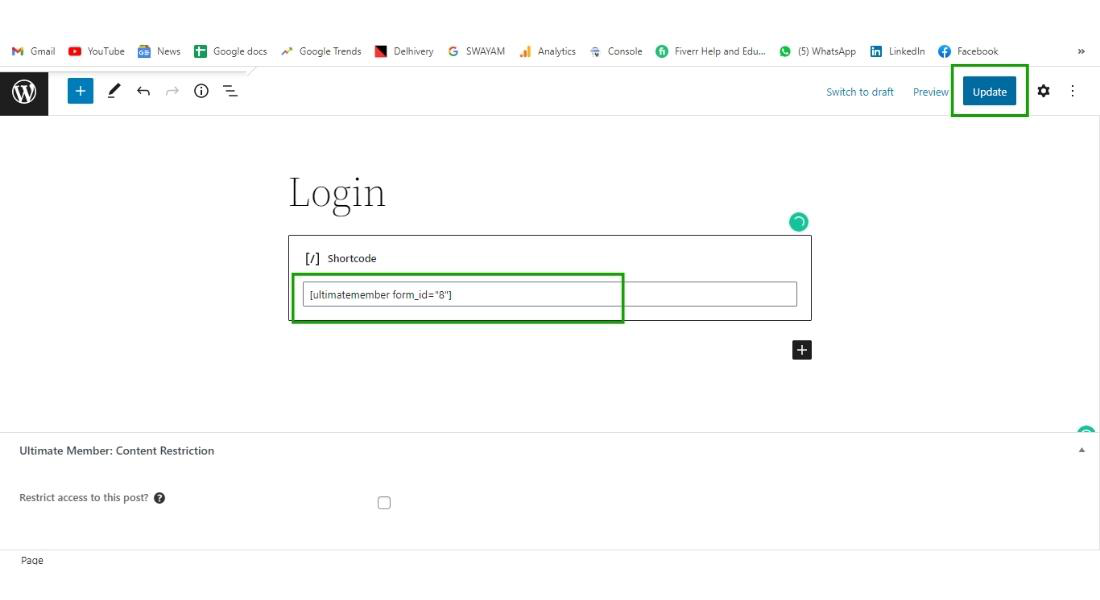1100x600 pixels.
Task: Click the Preview link
Action: click(x=930, y=92)
